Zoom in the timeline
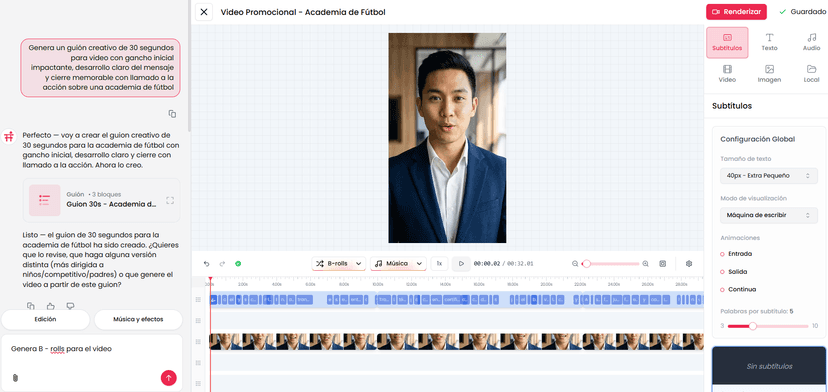The width and height of the screenshot is (828, 392). 645,264
